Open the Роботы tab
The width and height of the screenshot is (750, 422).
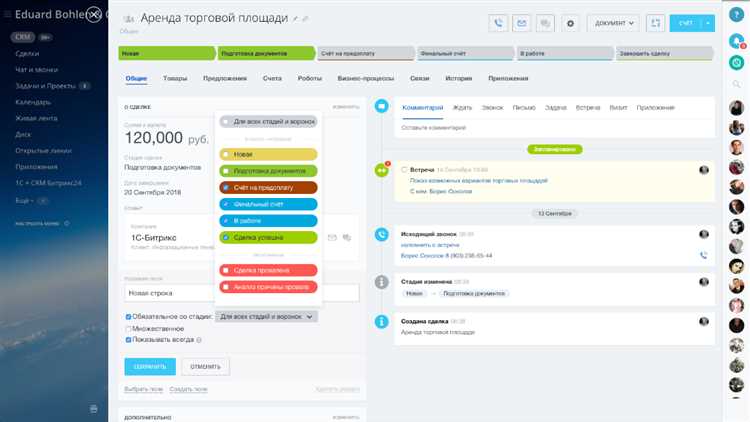[x=309, y=78]
